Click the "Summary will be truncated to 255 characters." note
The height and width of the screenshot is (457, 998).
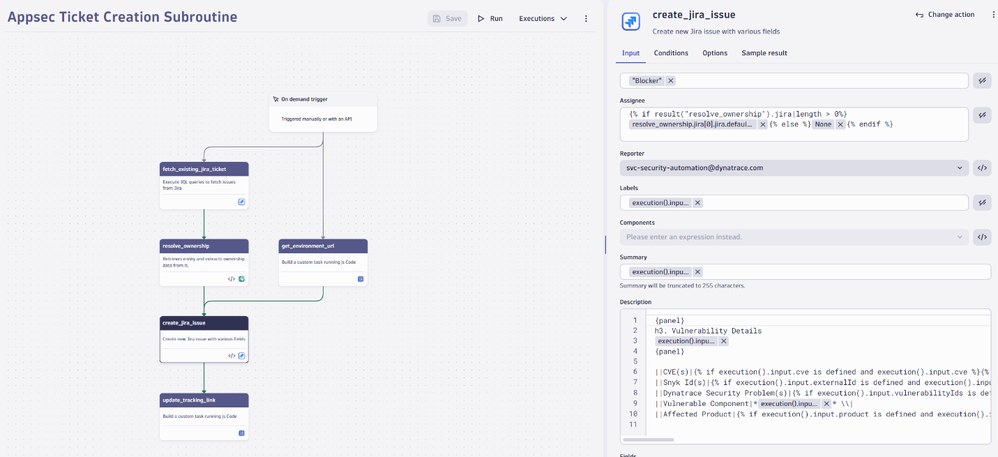click(682, 286)
